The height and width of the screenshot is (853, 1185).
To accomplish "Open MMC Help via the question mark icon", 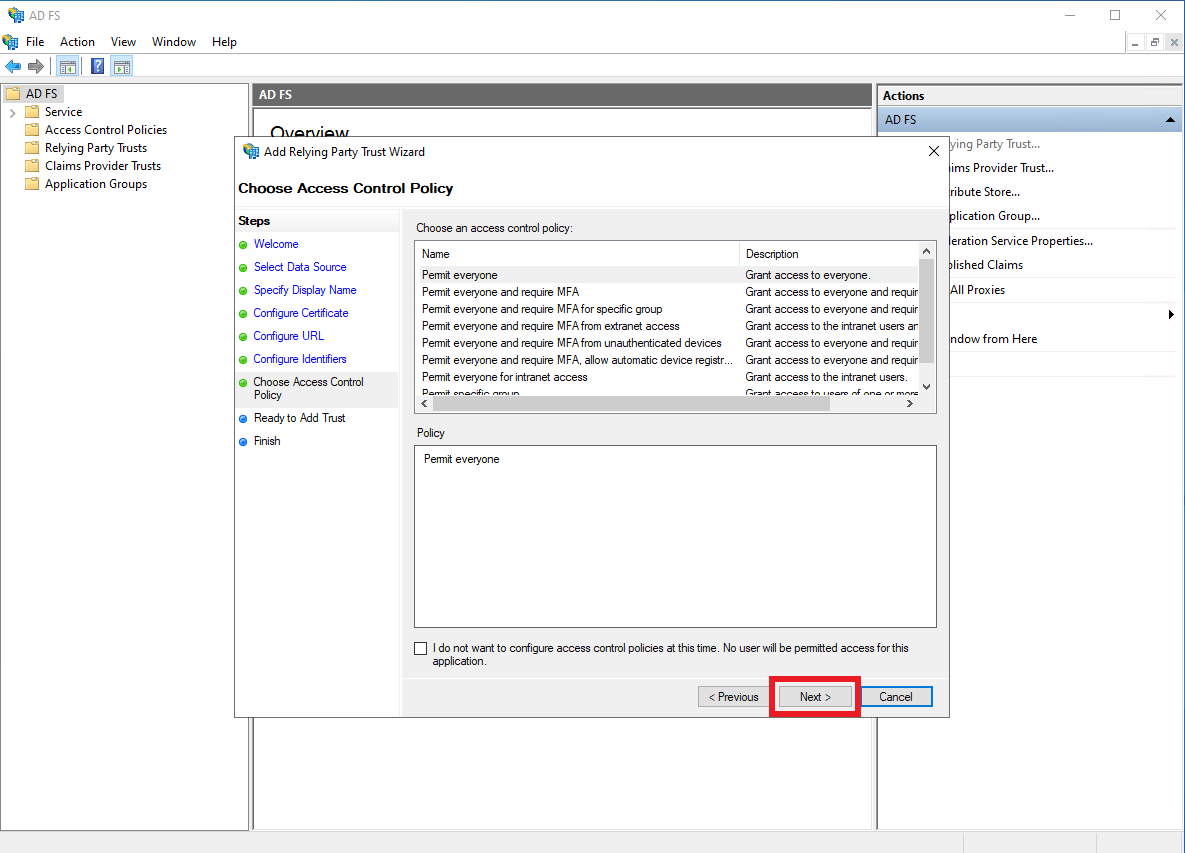I will tap(97, 66).
